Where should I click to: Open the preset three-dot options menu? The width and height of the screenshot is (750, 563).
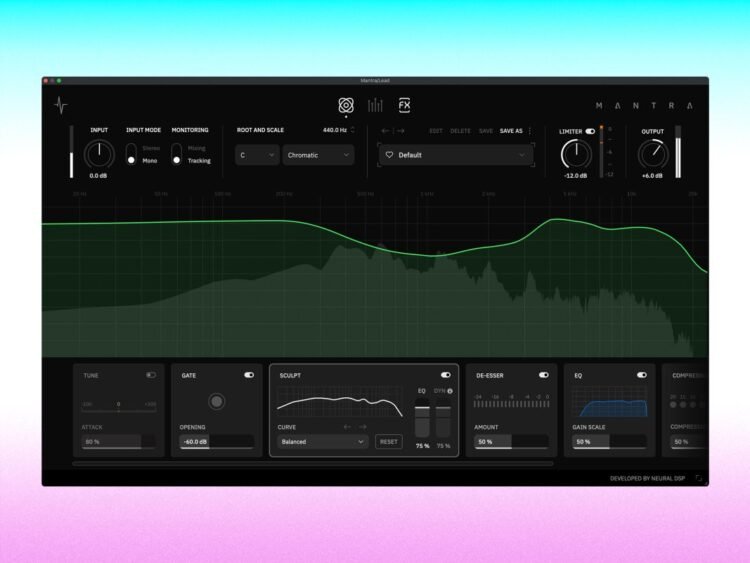click(529, 131)
